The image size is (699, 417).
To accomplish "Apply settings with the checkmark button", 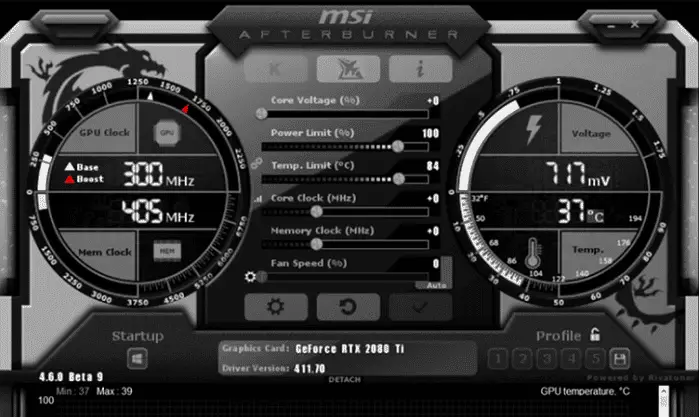I will [x=420, y=307].
